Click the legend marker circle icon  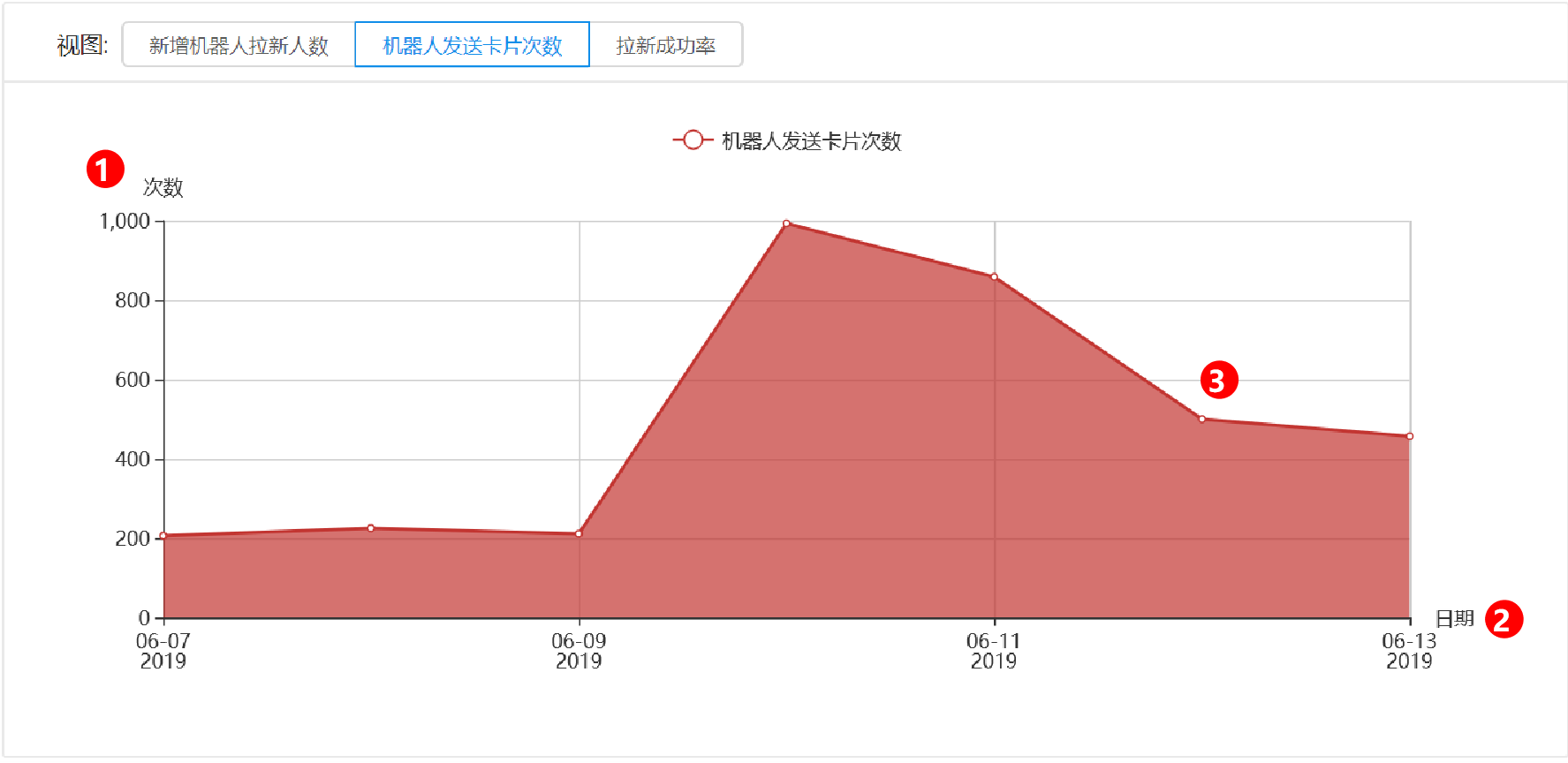point(693,140)
